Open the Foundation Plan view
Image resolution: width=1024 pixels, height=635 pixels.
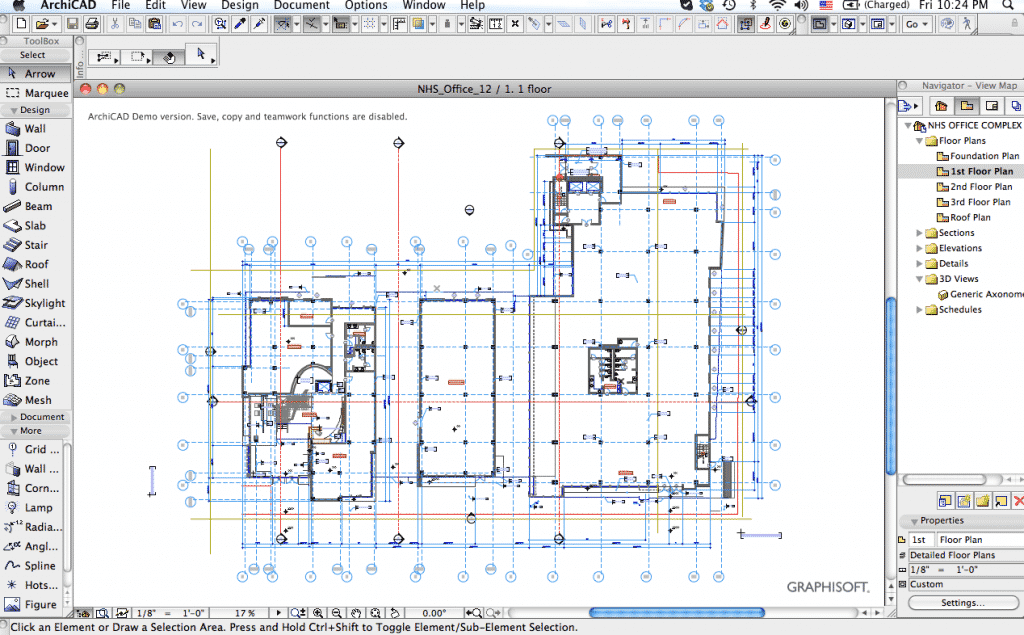pyautogui.click(x=978, y=156)
